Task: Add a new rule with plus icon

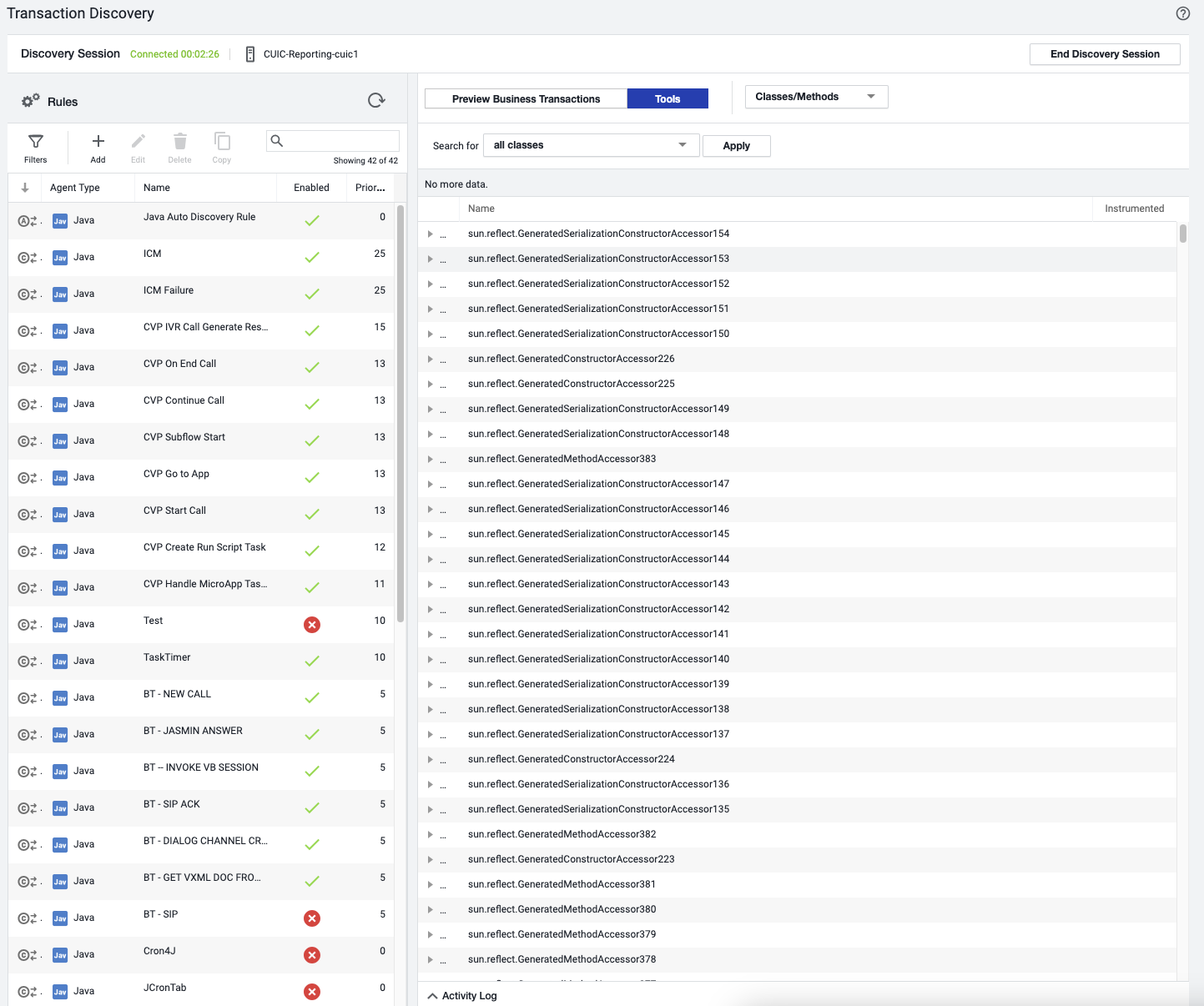Action: click(x=98, y=141)
